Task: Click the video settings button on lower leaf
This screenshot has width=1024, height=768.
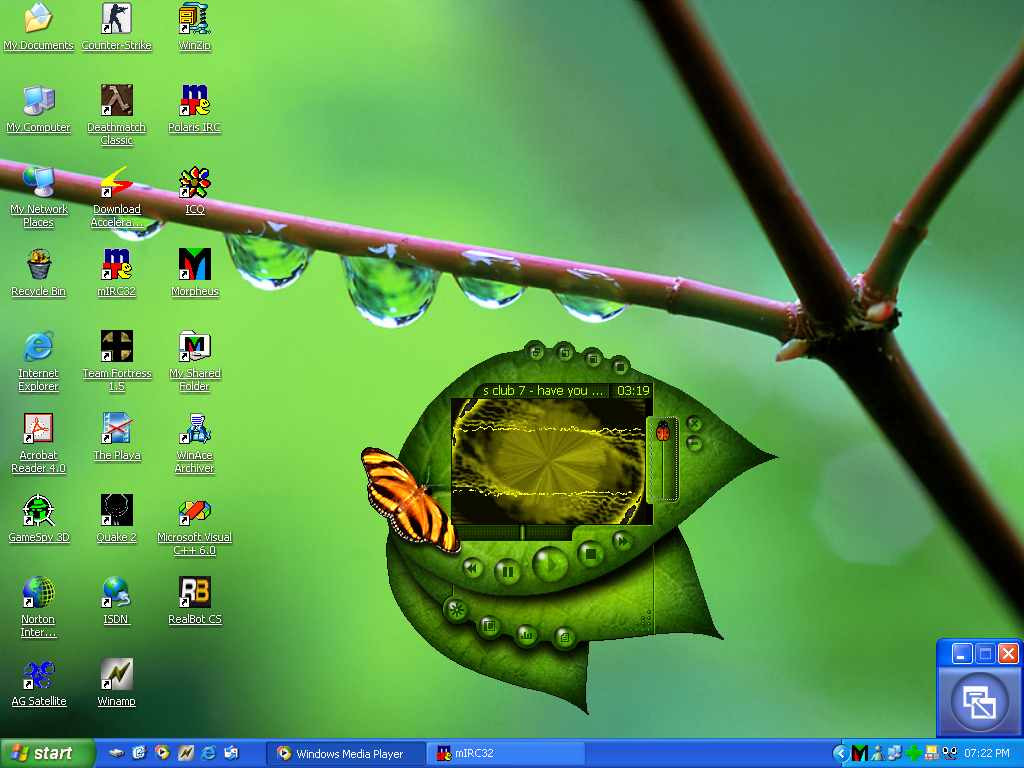Action: click(488, 627)
